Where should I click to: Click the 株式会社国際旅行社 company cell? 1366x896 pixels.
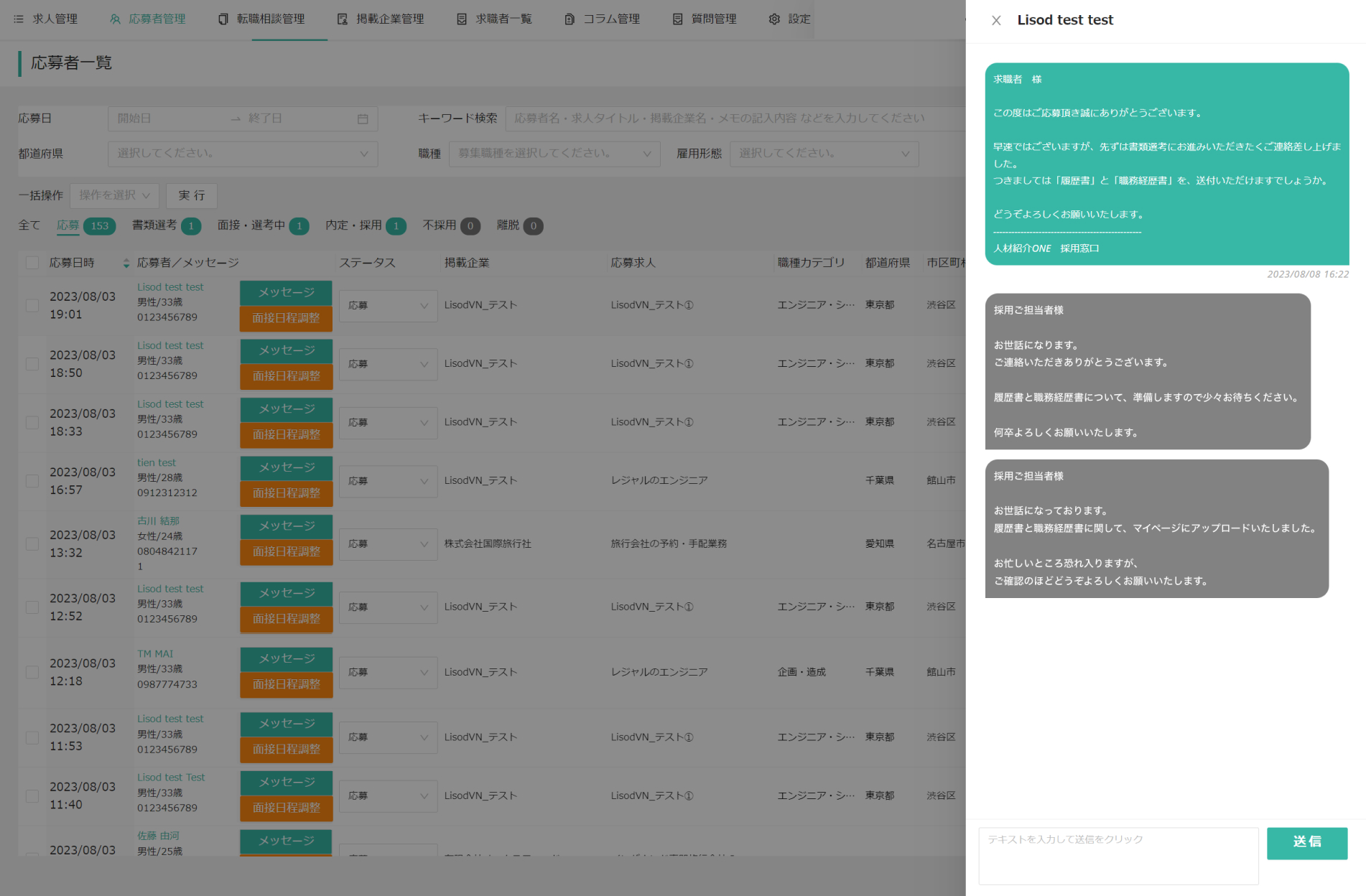click(x=488, y=543)
